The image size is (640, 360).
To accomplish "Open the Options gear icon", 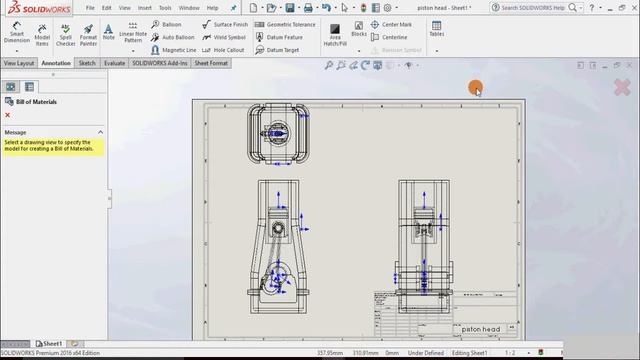I will tap(387, 8).
